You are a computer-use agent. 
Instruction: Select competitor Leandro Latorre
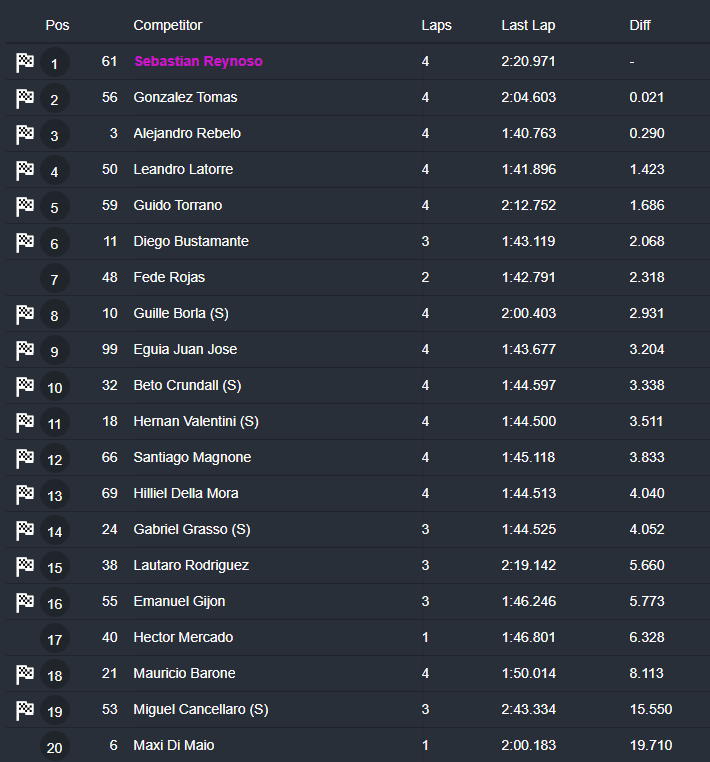tap(183, 169)
